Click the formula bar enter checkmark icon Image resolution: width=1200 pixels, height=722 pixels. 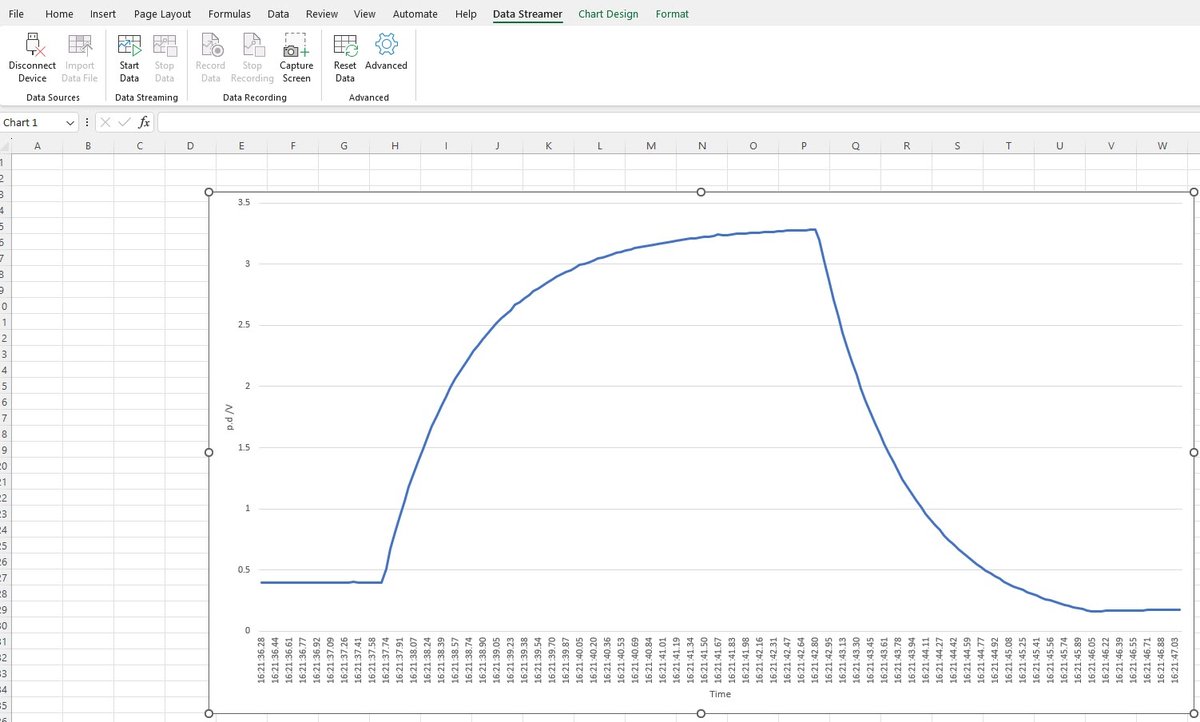[x=124, y=122]
